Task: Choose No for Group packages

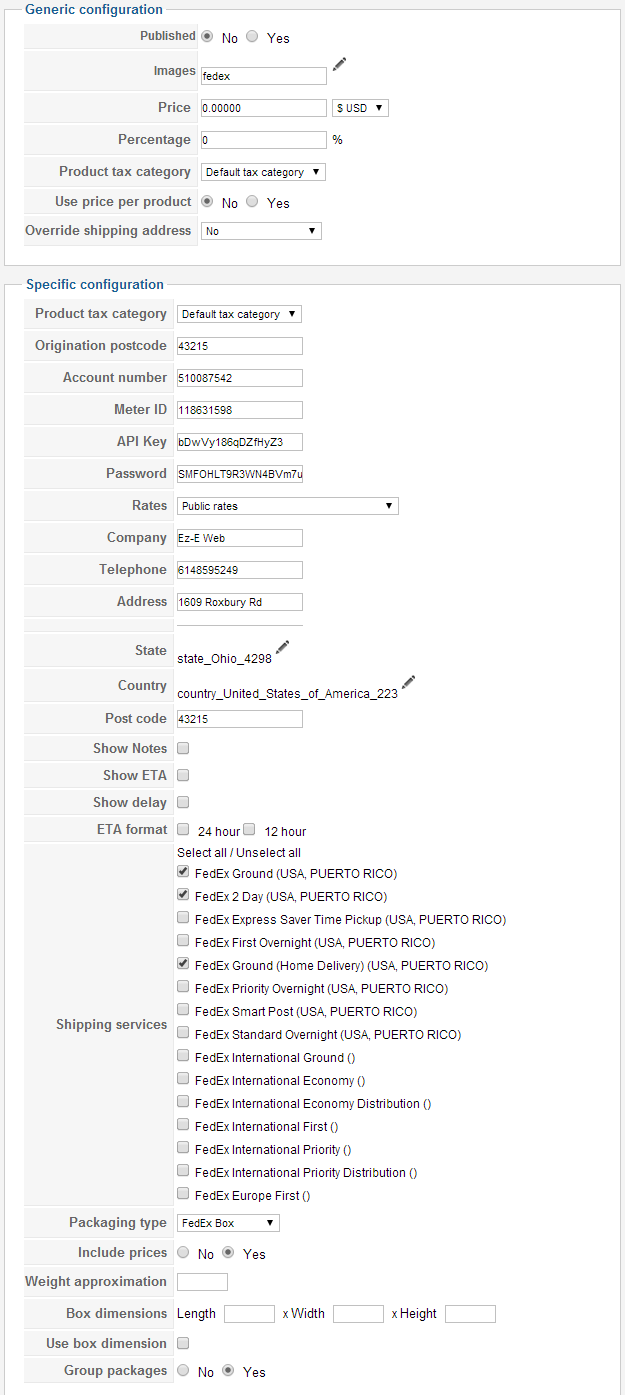Action: point(183,1371)
